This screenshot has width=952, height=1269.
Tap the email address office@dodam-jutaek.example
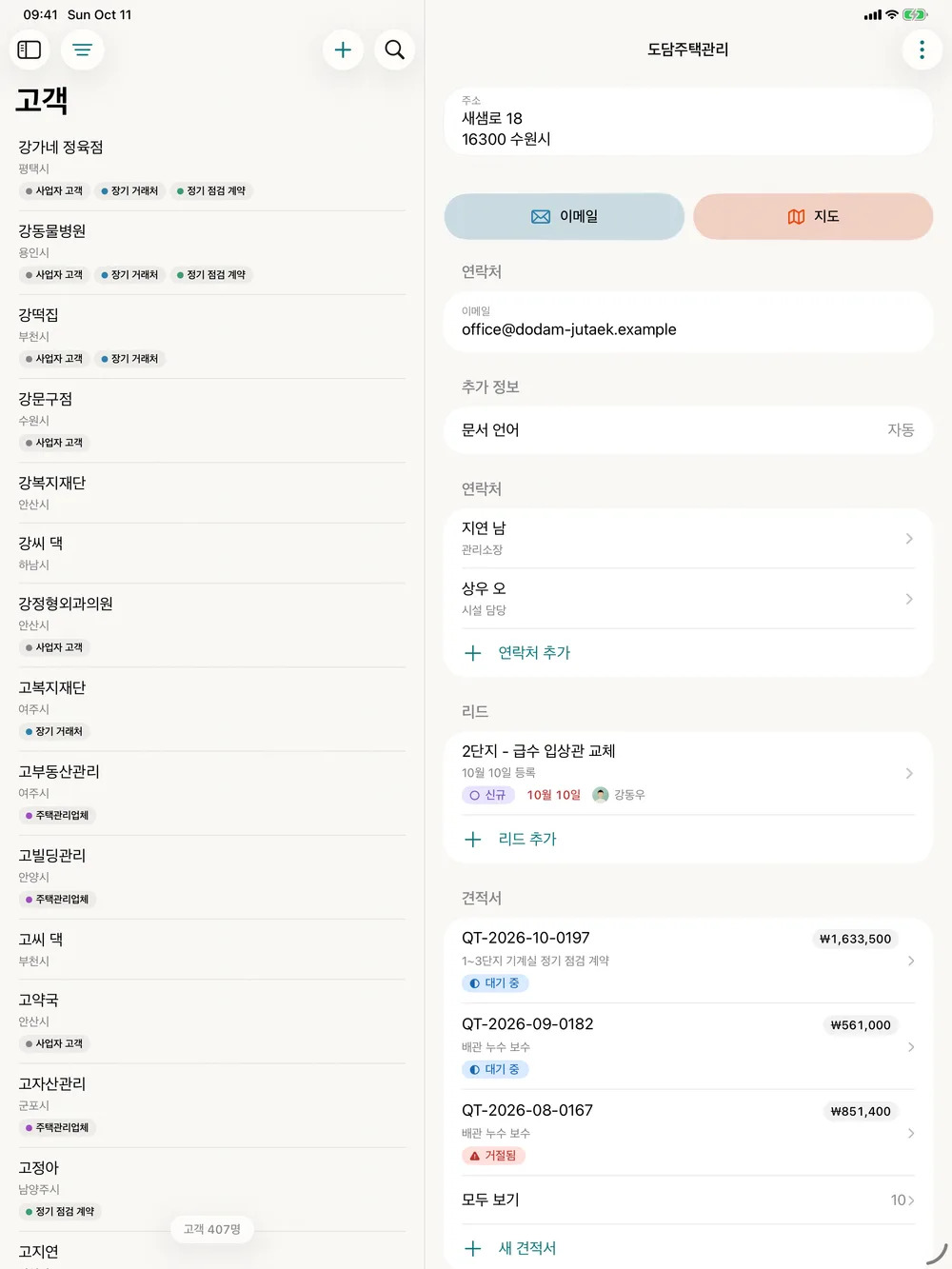point(569,329)
